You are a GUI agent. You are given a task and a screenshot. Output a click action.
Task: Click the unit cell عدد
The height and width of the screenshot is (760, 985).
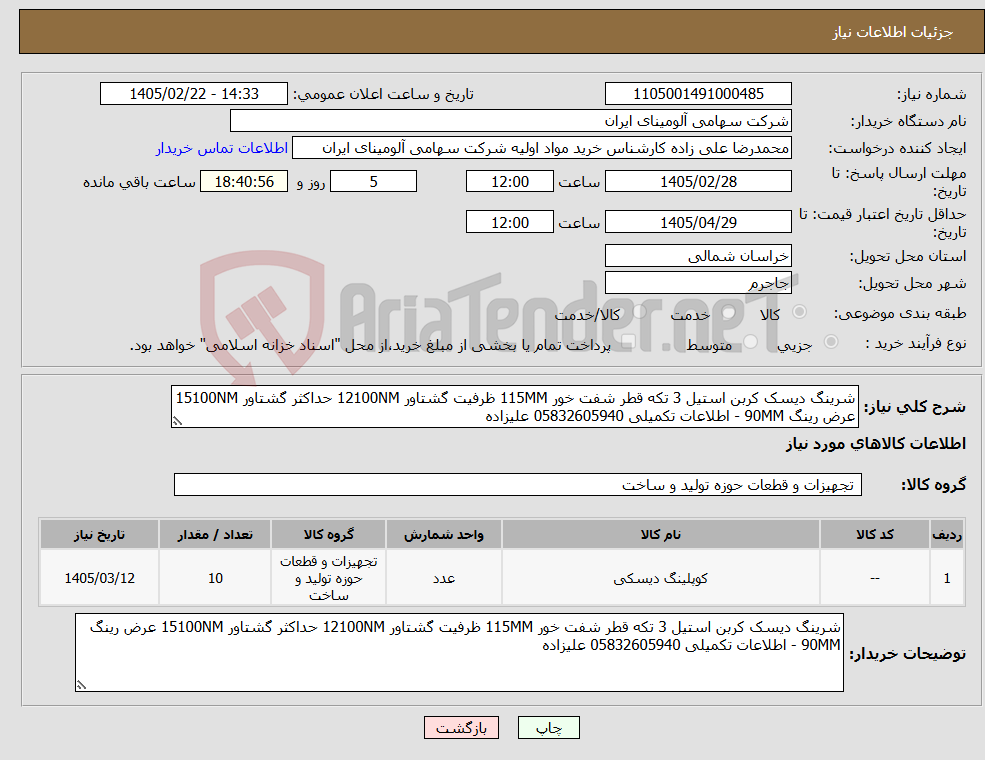tap(444, 578)
